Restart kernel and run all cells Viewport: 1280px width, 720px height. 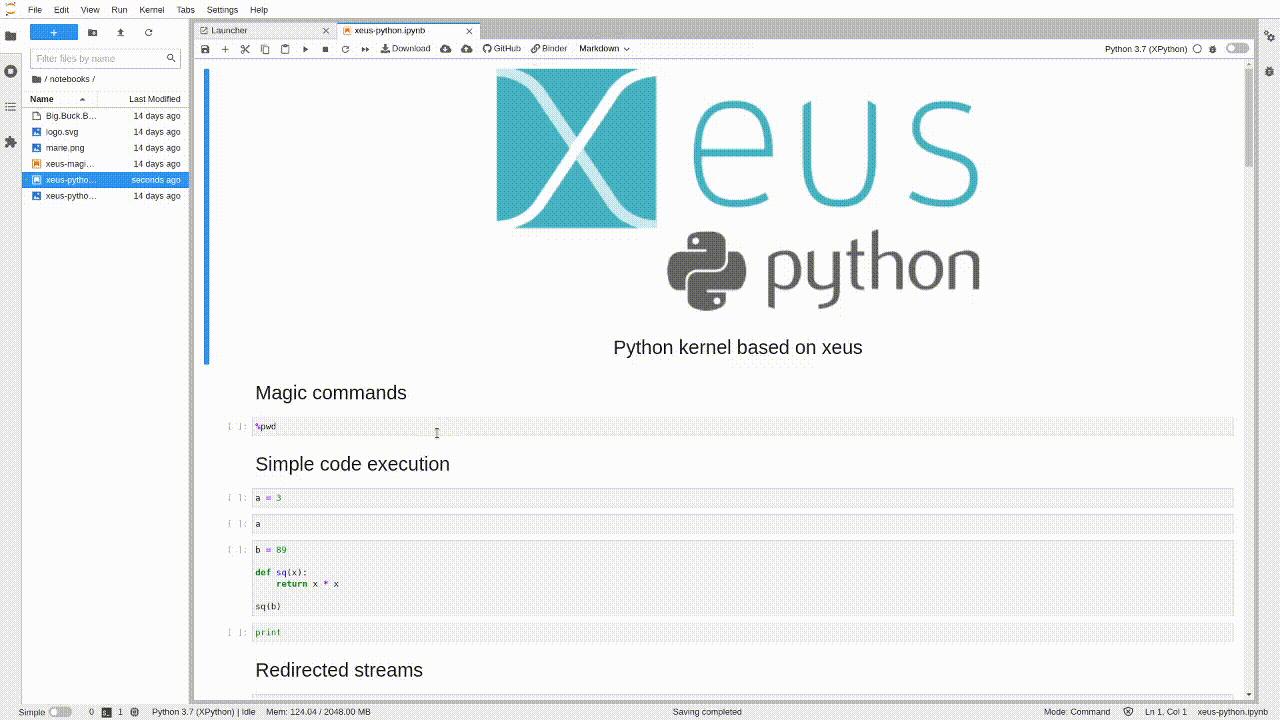click(x=365, y=49)
